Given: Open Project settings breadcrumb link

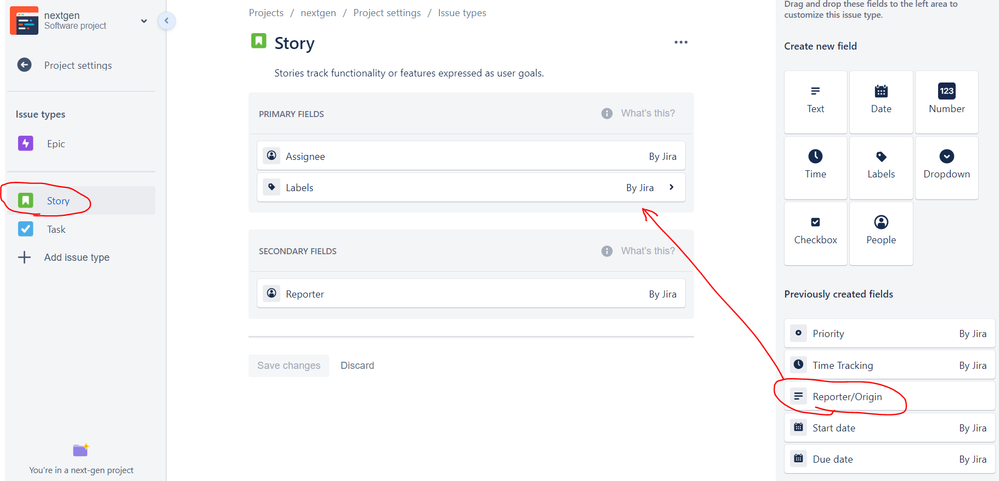Looking at the screenshot, I should coord(387,13).
